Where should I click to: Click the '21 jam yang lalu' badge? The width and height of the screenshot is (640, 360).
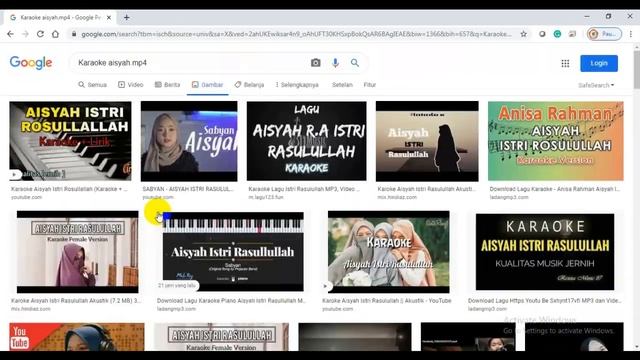pyautogui.click(x=177, y=285)
